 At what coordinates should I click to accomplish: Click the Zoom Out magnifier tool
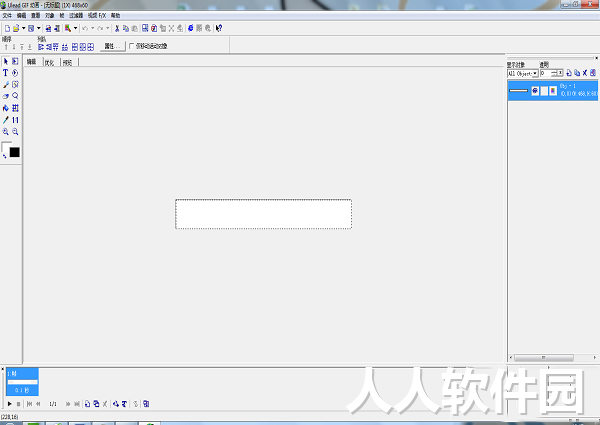15,132
